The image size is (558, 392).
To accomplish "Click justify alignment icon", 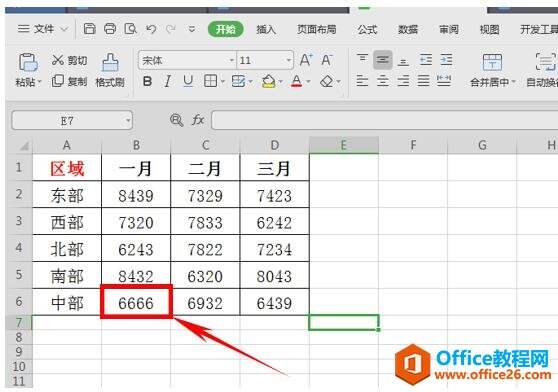I will click(x=423, y=81).
